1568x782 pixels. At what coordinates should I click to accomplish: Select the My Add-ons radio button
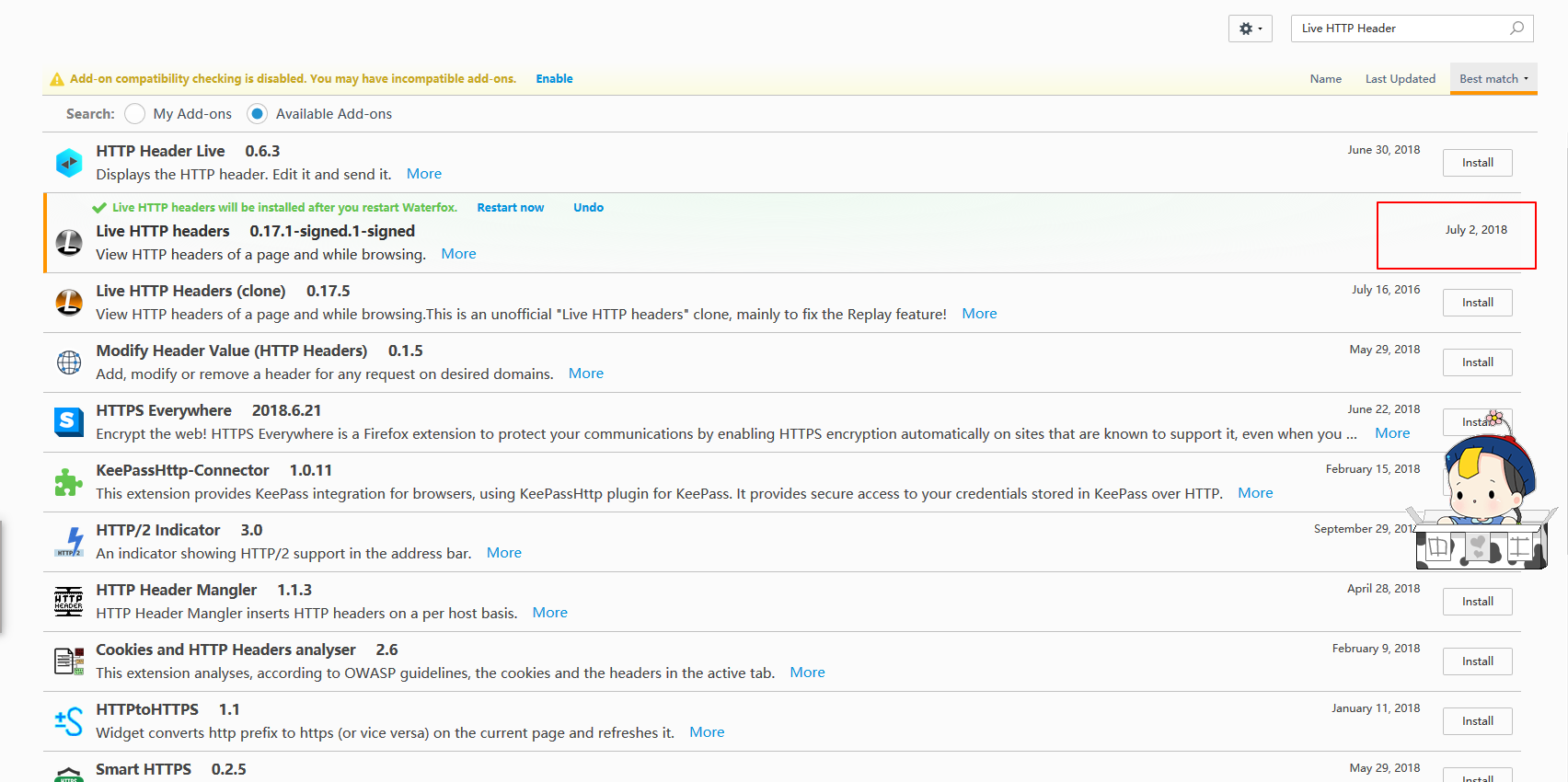click(x=134, y=114)
